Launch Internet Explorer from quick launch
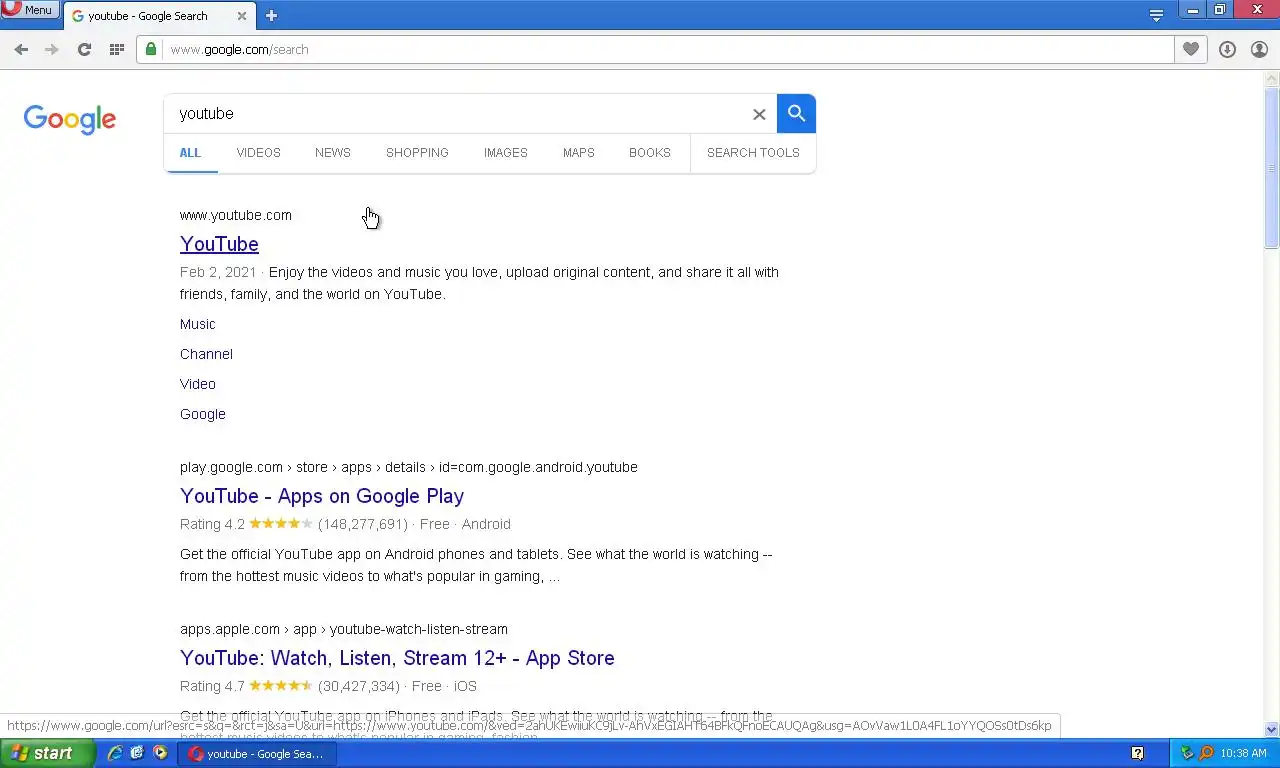 coord(115,754)
